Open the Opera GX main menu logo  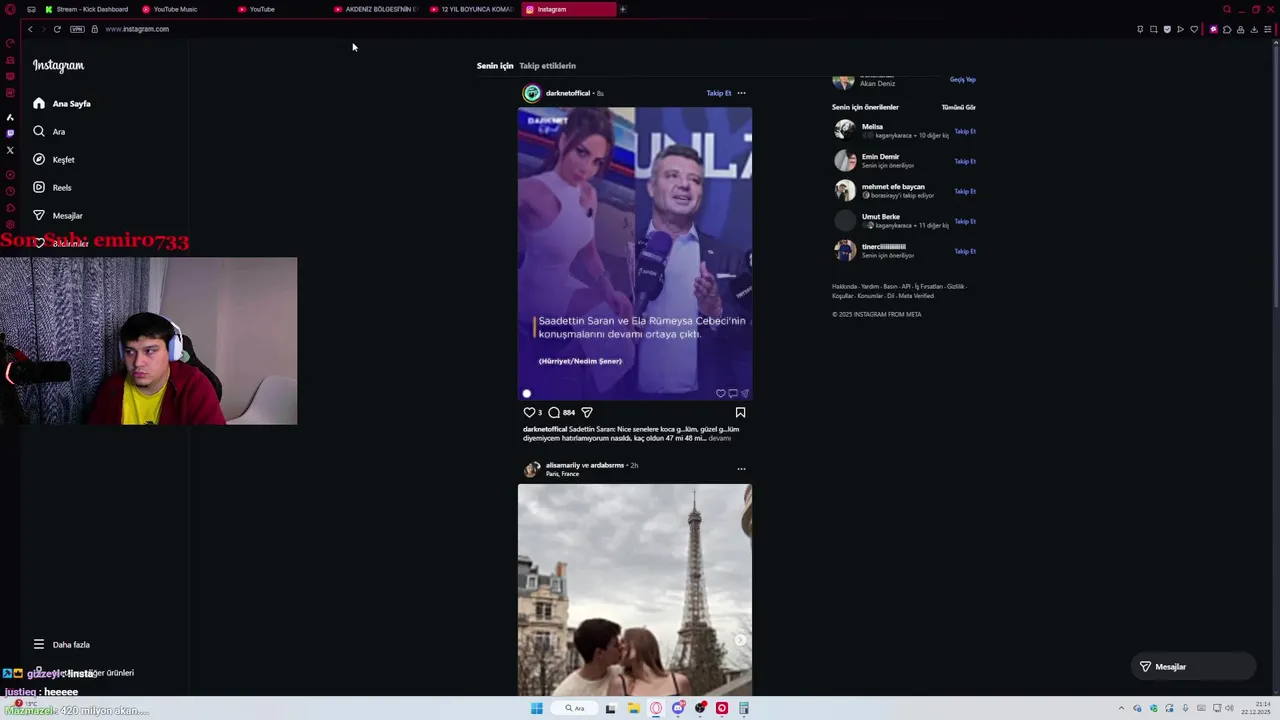coord(10,9)
